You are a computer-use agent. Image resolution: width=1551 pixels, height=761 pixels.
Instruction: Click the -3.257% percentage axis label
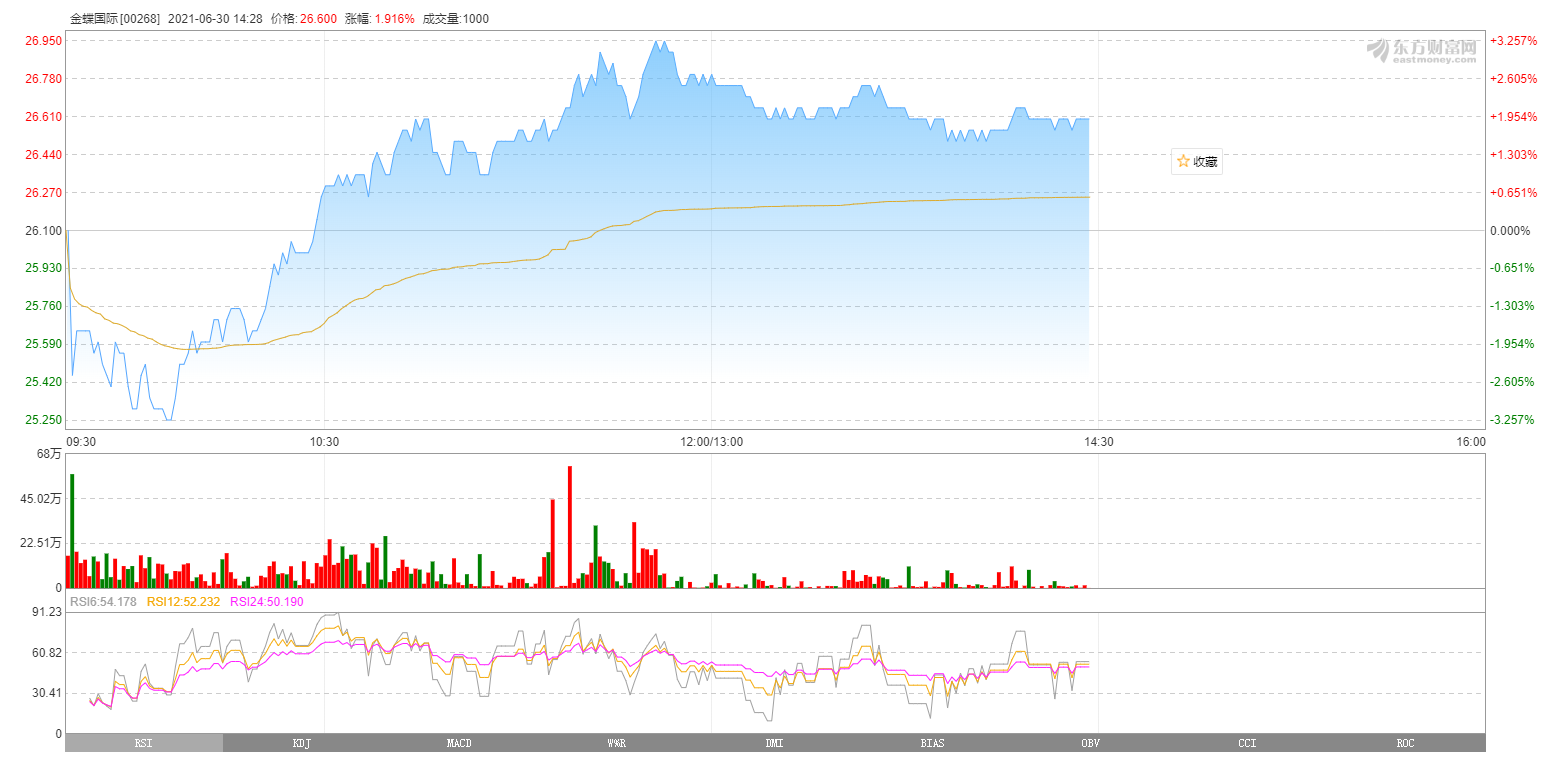point(1513,420)
